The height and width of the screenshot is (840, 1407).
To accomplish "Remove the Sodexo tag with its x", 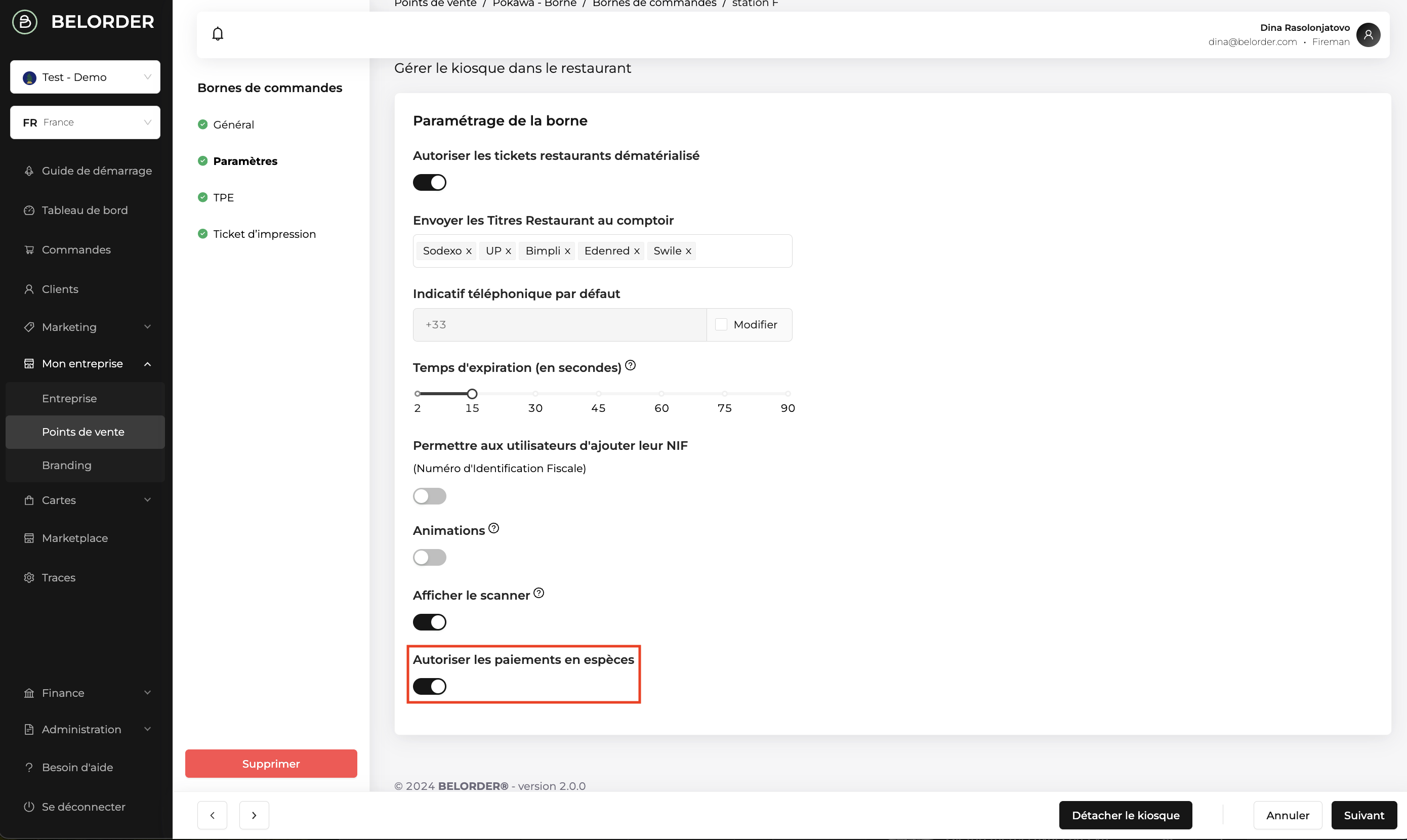I will coord(469,251).
